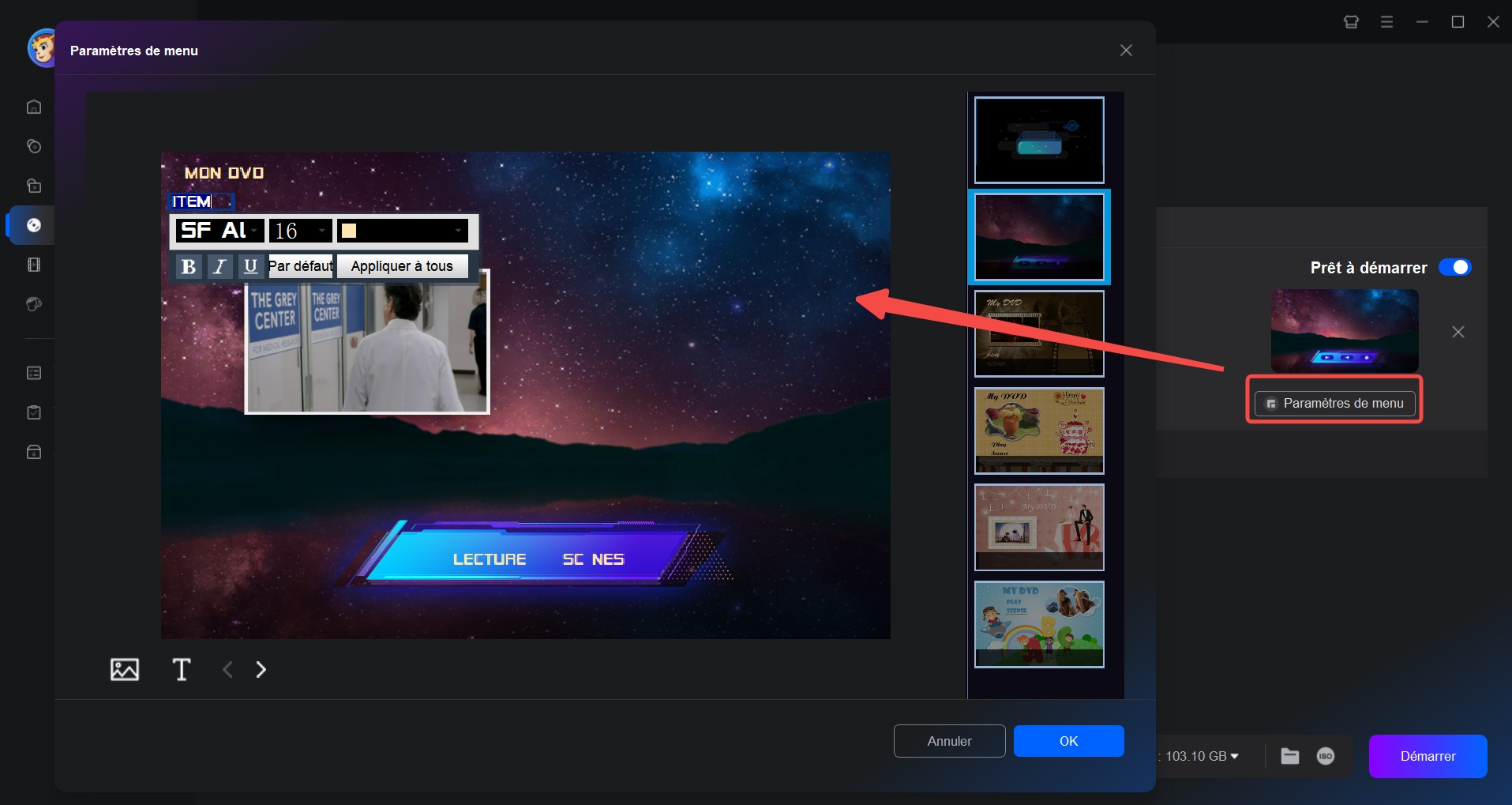This screenshot has height=805, width=1512.
Task: Open the task list sidebar icon
Action: tap(34, 373)
